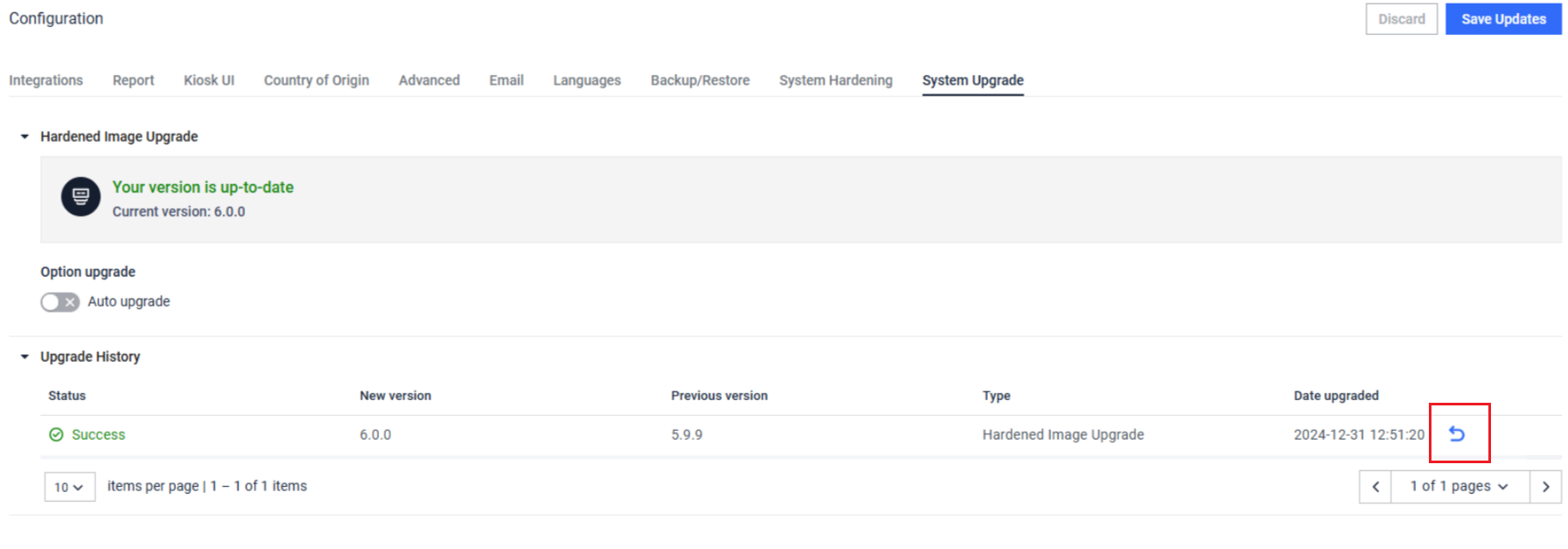Click the hardened image upgrade device icon
Image resolution: width=1568 pixels, height=549 pixels.
point(80,197)
